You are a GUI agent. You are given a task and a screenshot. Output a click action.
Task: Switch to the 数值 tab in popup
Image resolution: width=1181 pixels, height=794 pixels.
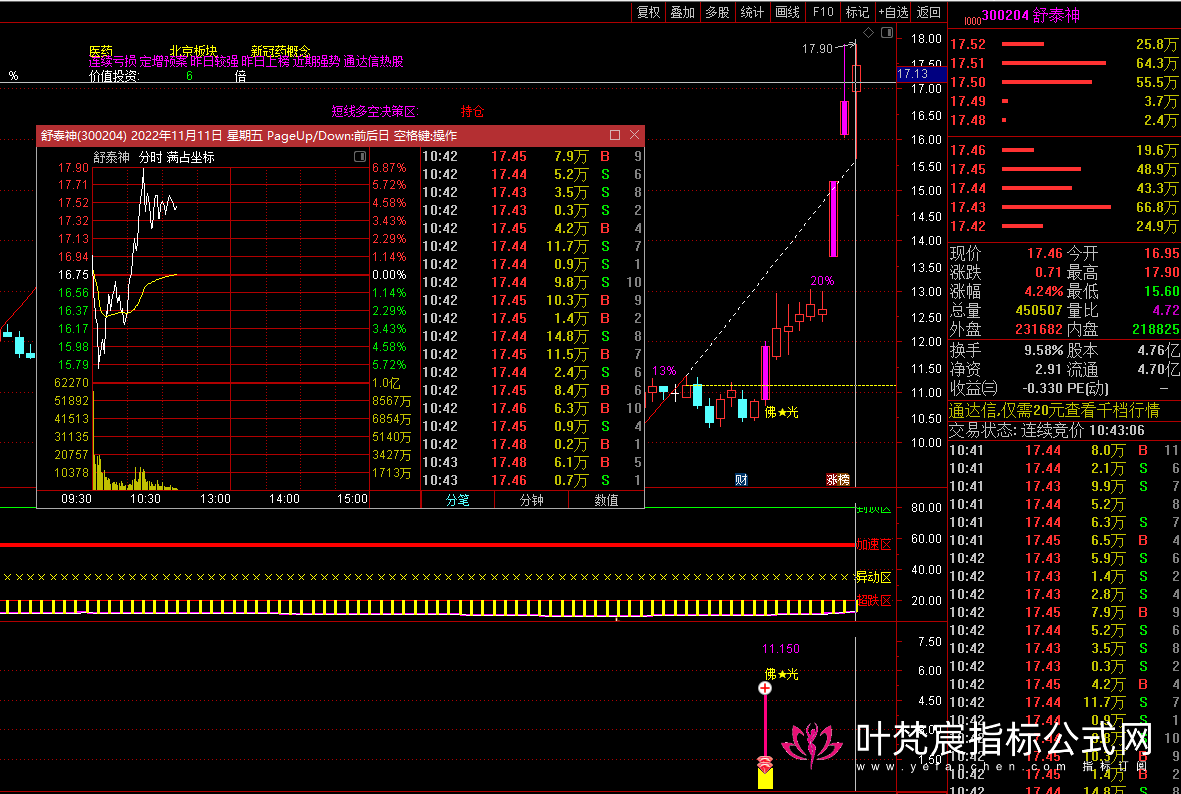[606, 499]
